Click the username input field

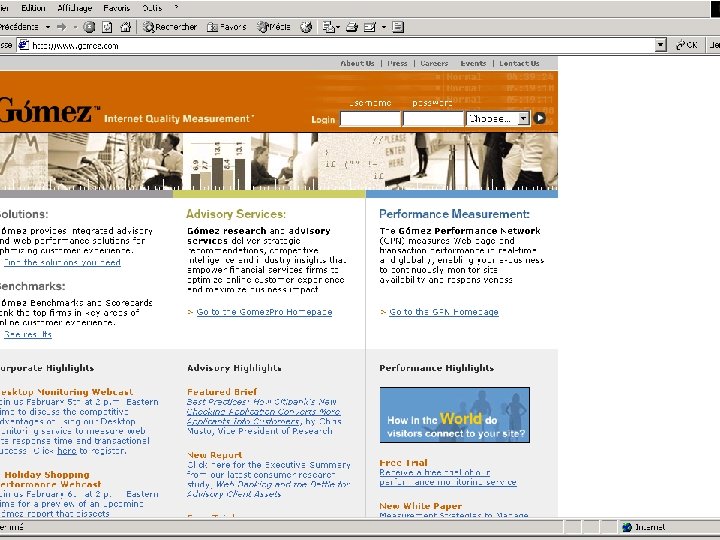pyautogui.click(x=370, y=119)
